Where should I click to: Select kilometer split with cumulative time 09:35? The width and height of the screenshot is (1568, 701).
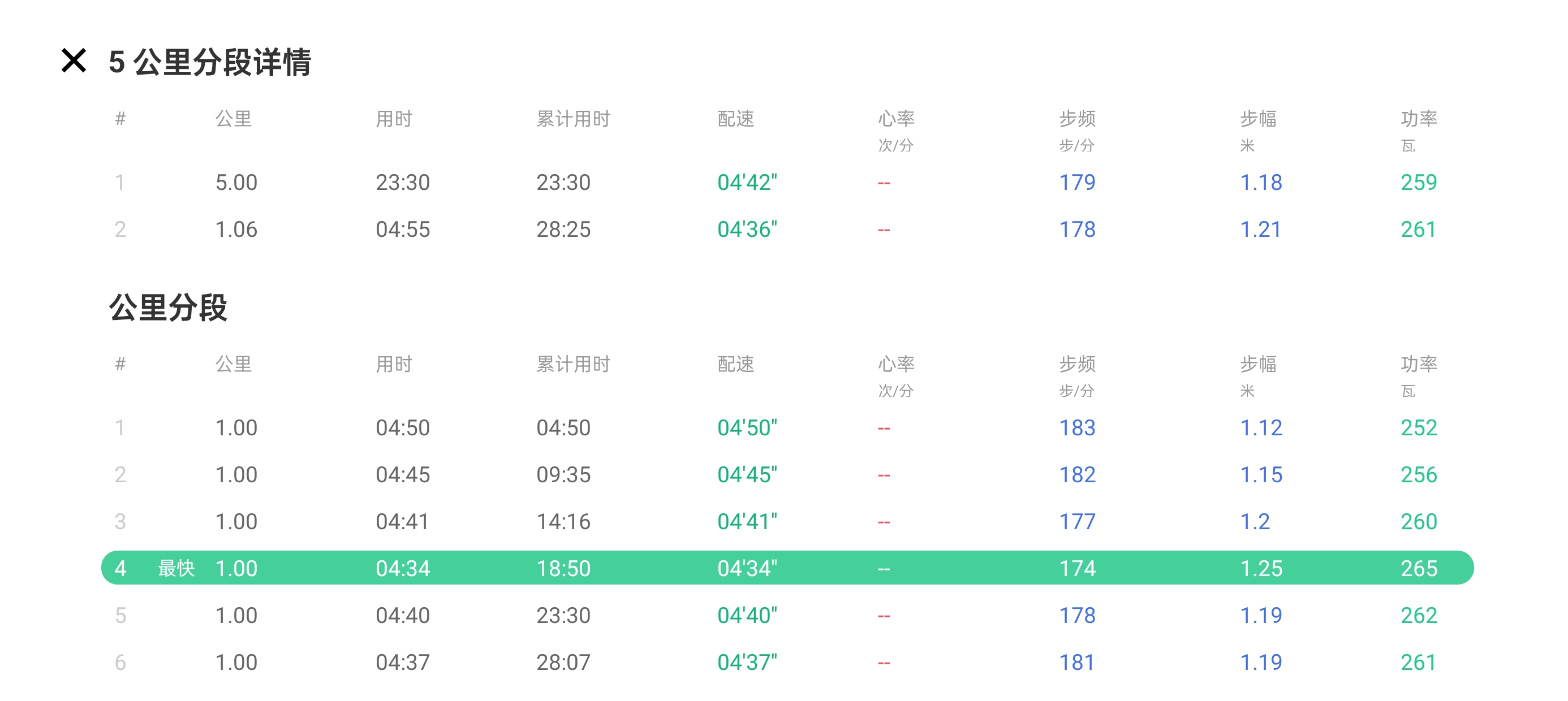coord(563,475)
